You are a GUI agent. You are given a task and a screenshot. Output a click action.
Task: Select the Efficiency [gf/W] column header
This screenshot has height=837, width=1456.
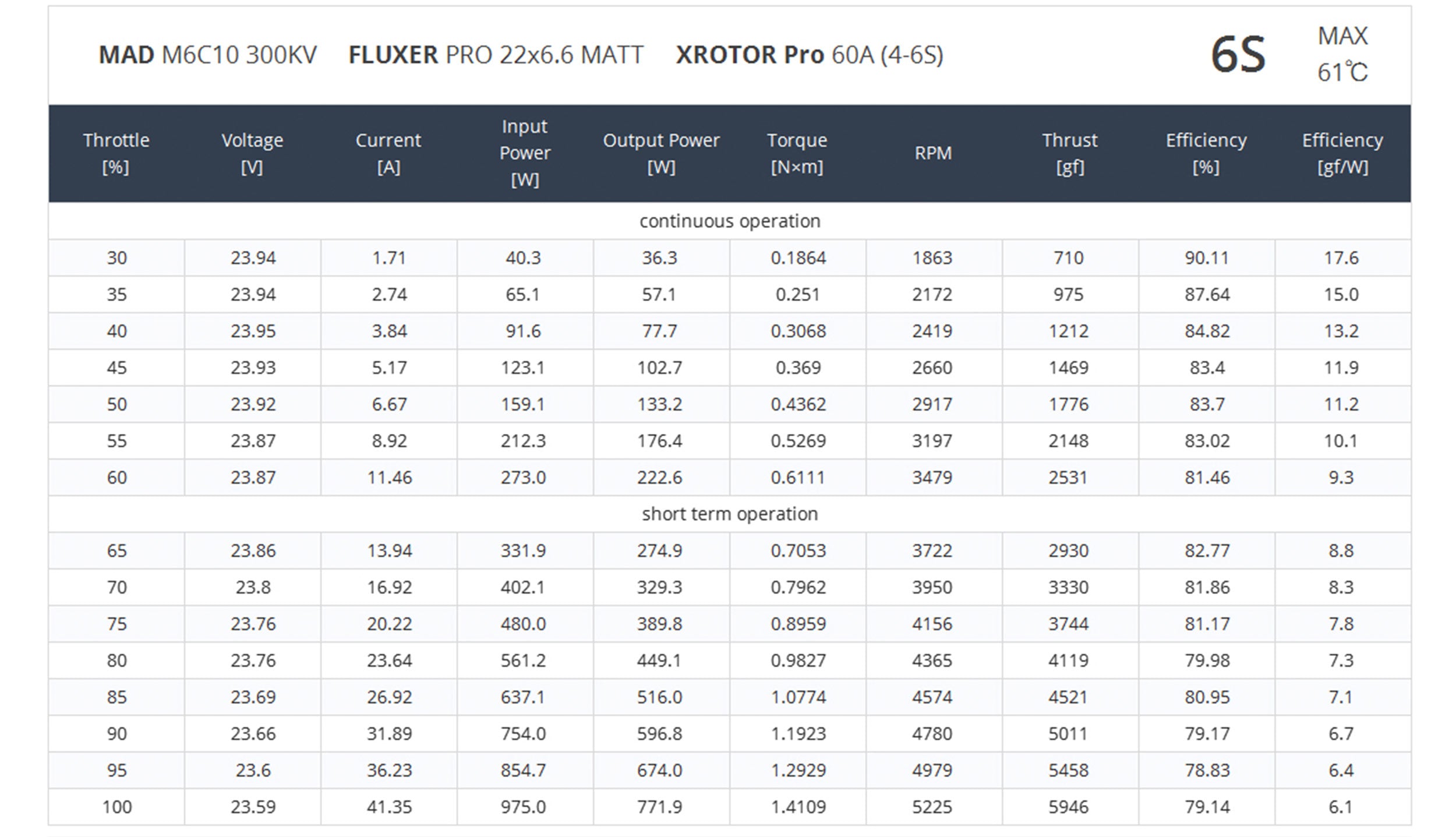[1342, 153]
